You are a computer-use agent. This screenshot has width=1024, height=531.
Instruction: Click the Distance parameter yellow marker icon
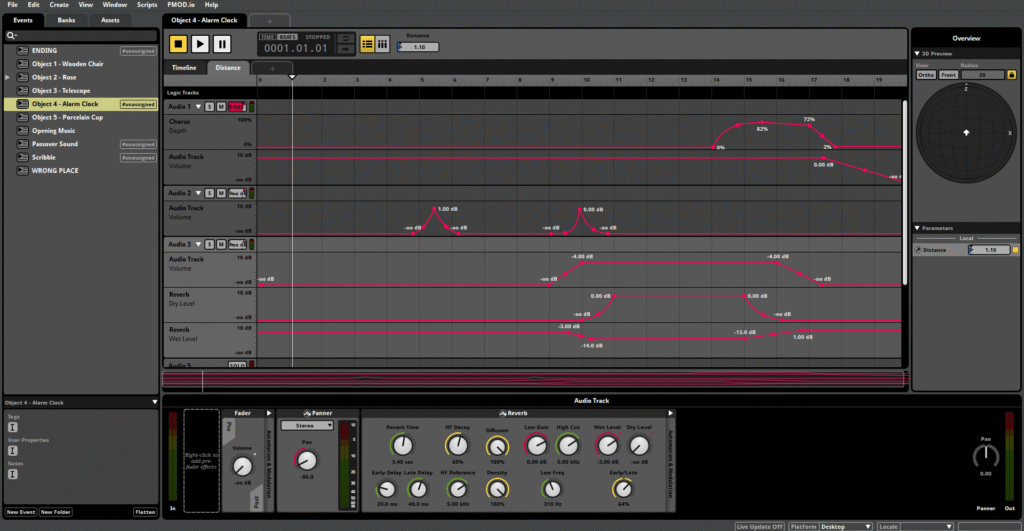point(1016,250)
